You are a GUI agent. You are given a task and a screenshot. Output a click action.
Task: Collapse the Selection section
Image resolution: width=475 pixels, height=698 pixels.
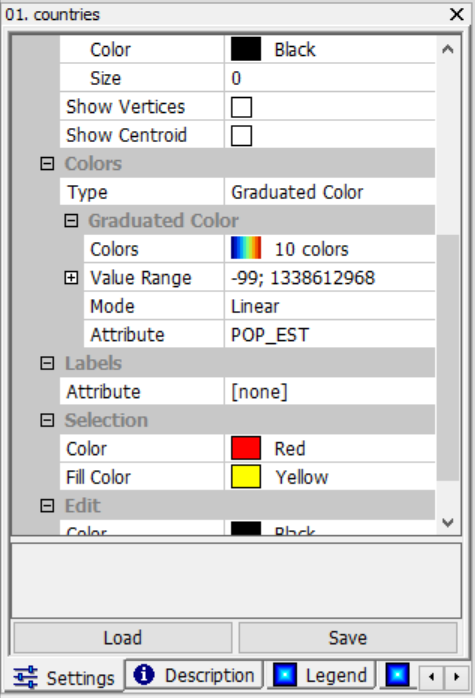(x=47, y=420)
